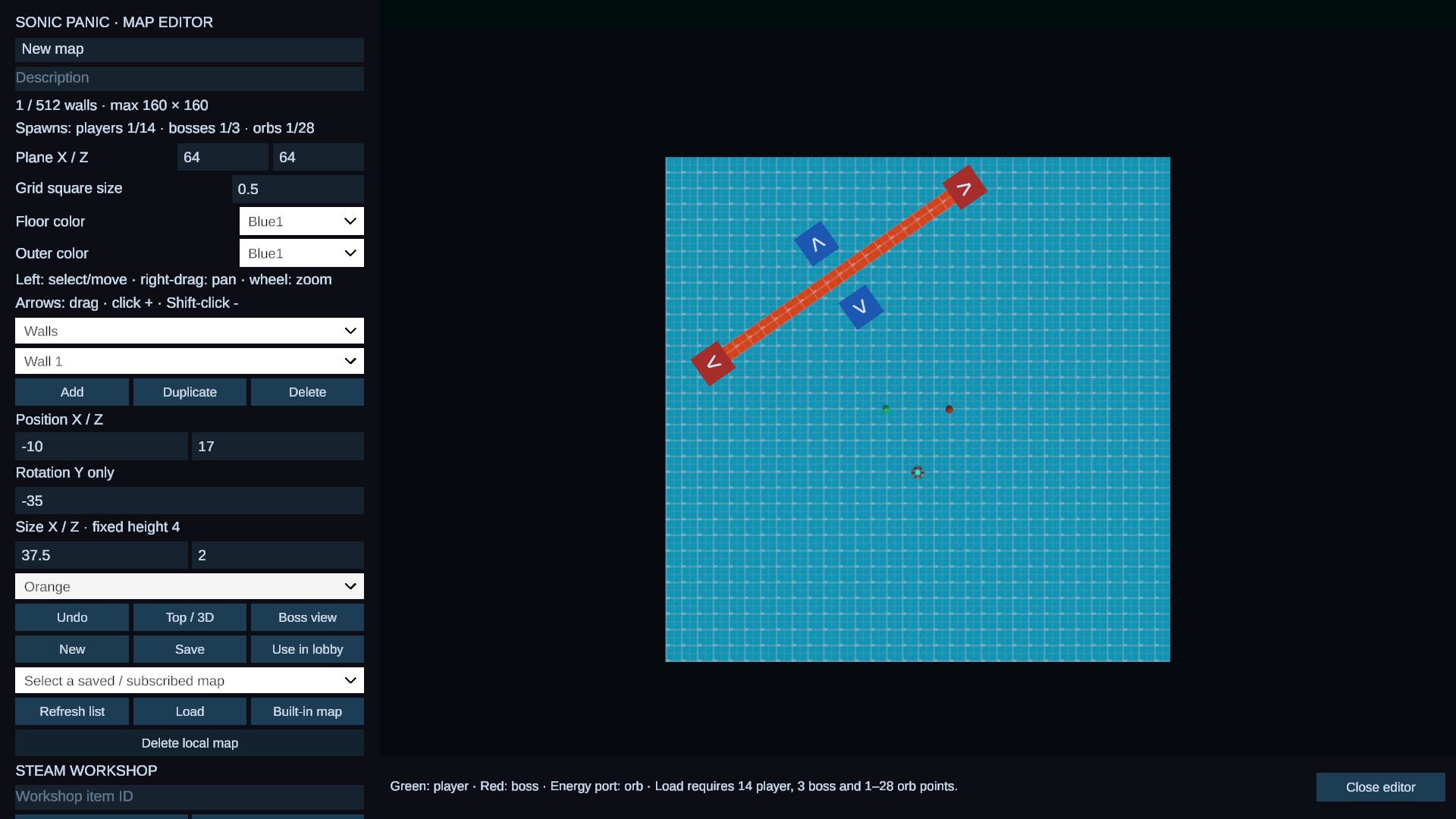Open the Floor color dropdown

pyautogui.click(x=302, y=221)
